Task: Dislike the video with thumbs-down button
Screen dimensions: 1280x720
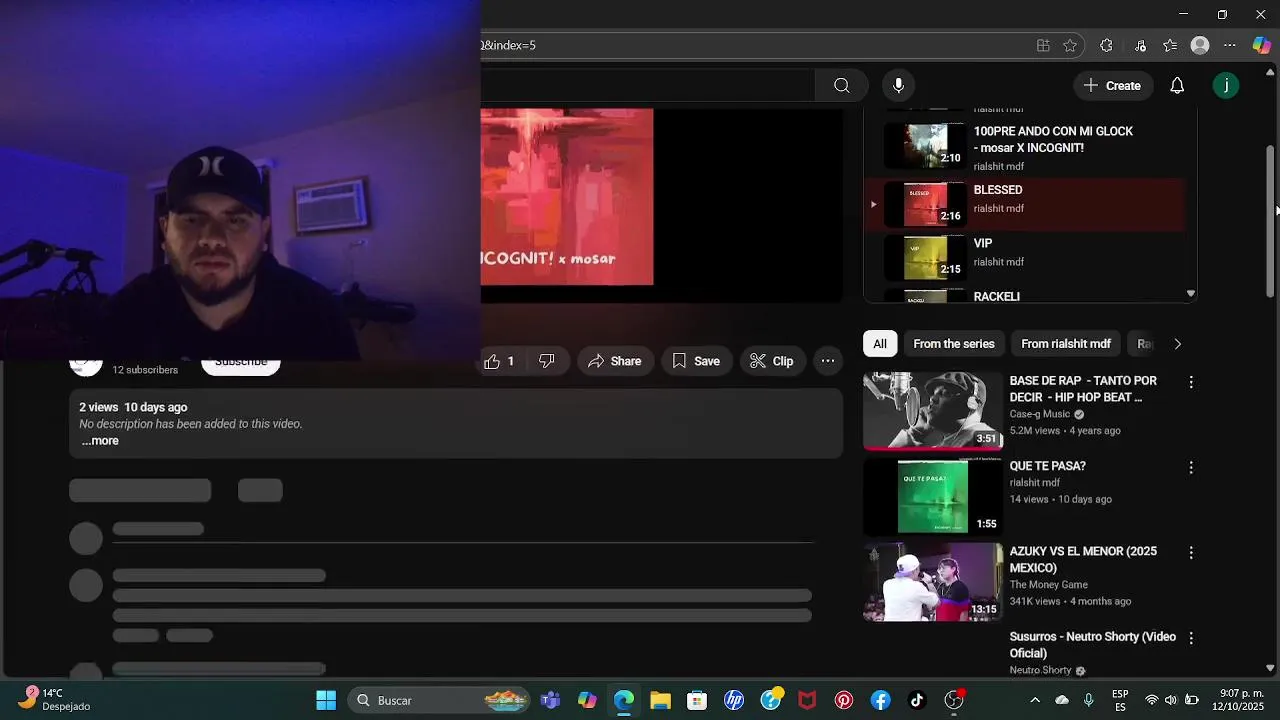Action: pos(547,361)
